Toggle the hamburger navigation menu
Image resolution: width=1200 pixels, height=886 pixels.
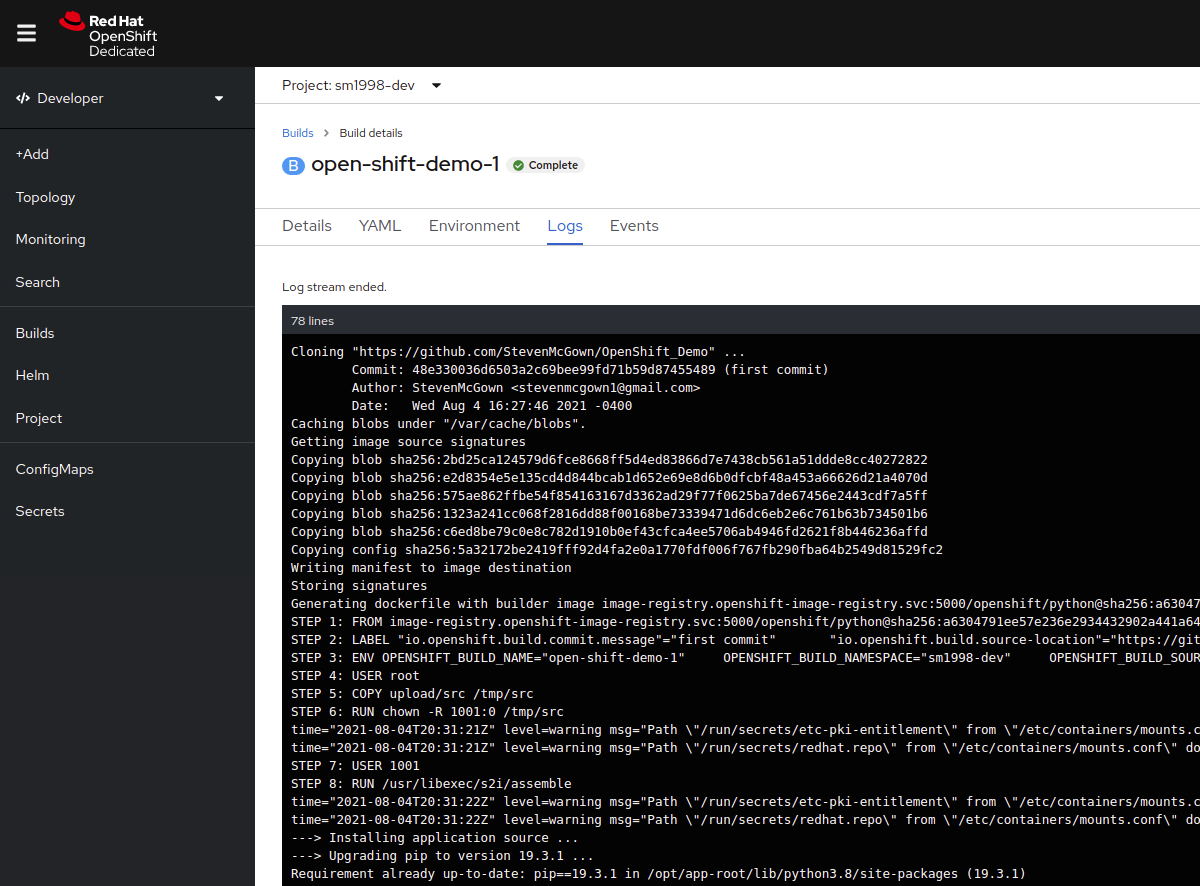click(x=27, y=33)
